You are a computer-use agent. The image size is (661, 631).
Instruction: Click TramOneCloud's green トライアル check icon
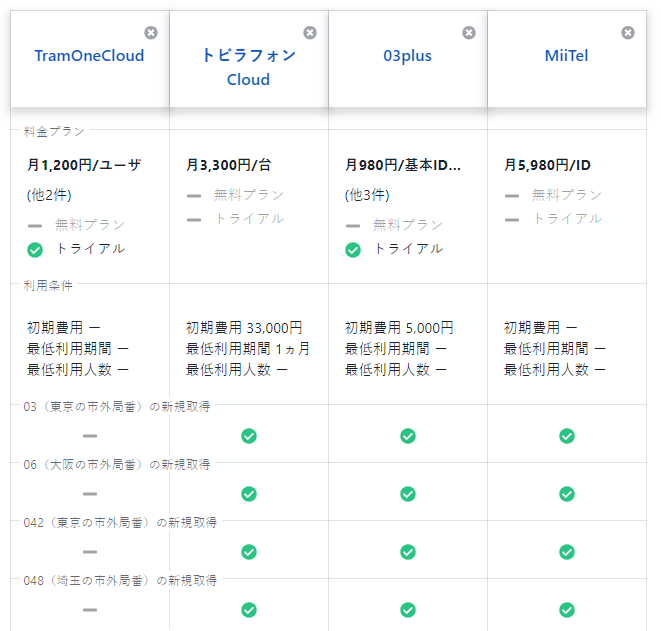35,249
